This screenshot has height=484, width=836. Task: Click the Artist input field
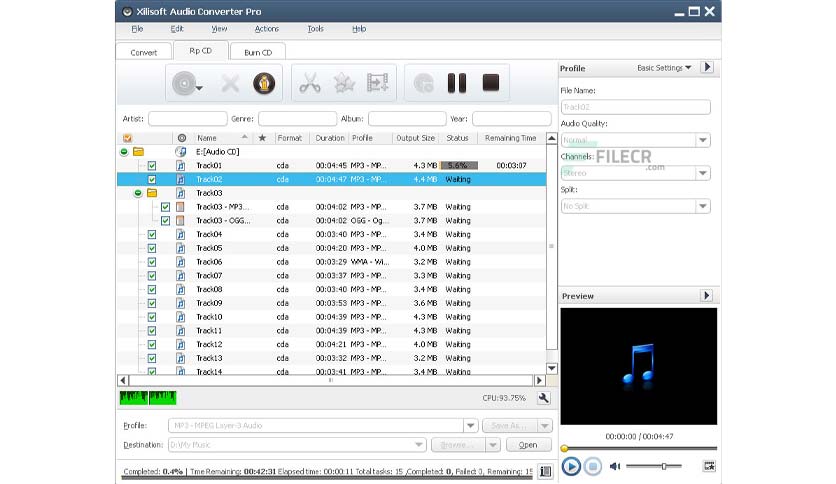point(188,118)
